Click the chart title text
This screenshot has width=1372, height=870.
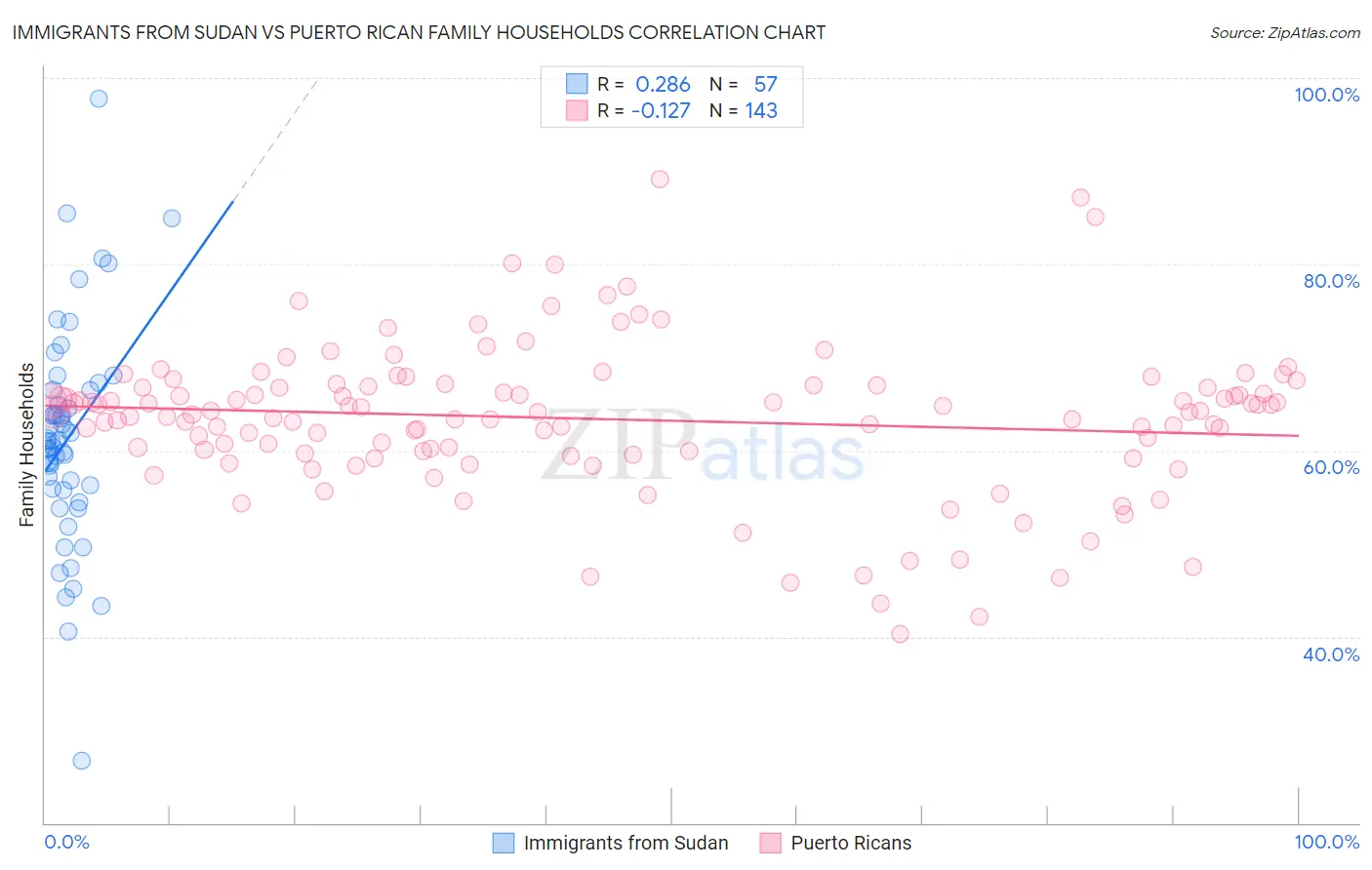(x=419, y=32)
